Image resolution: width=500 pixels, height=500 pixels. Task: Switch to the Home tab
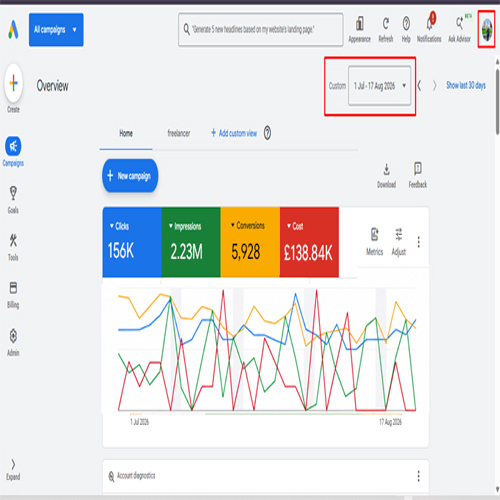[126, 133]
